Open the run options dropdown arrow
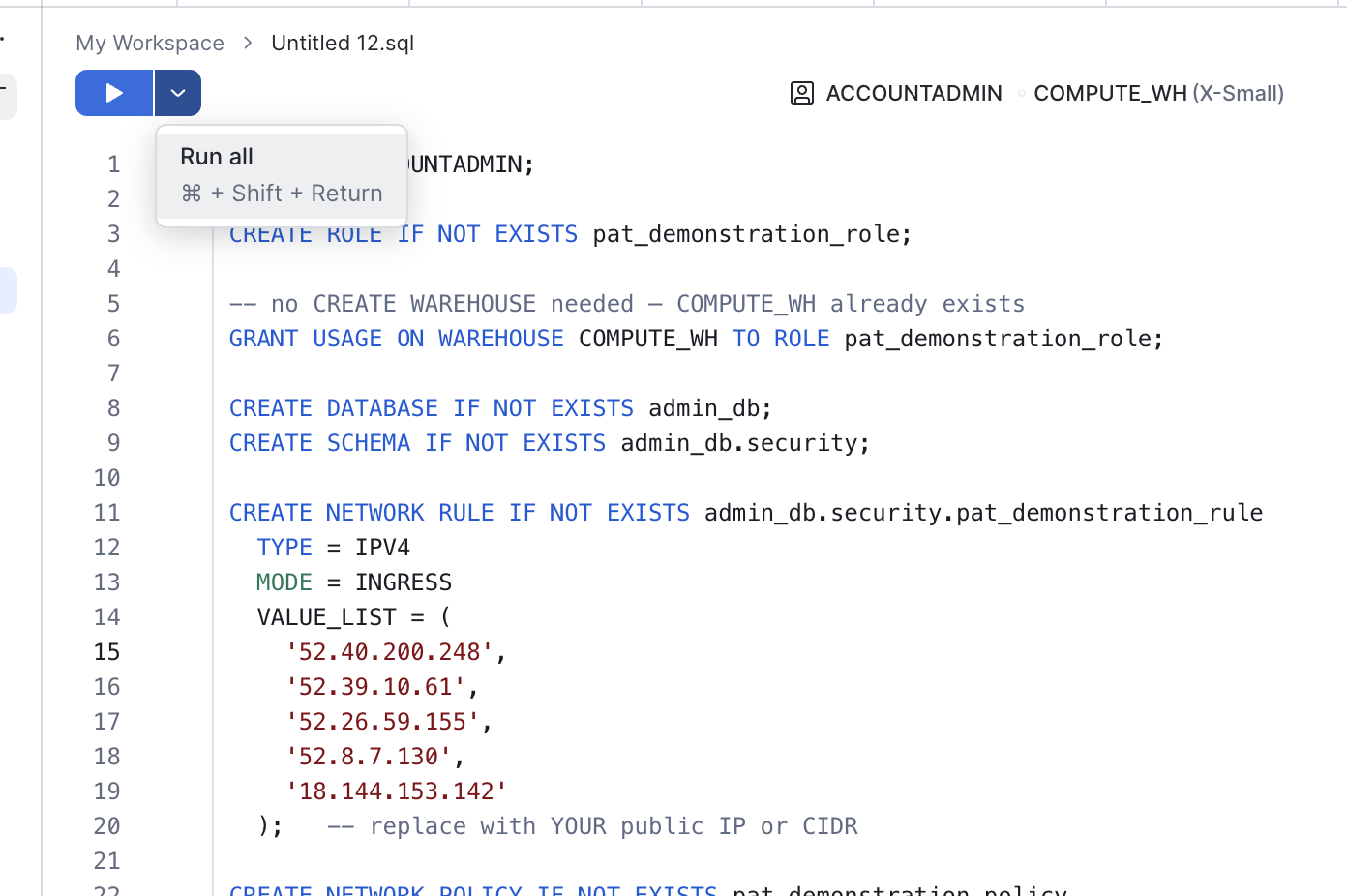Screen dimensions: 1347x896 click(x=178, y=93)
